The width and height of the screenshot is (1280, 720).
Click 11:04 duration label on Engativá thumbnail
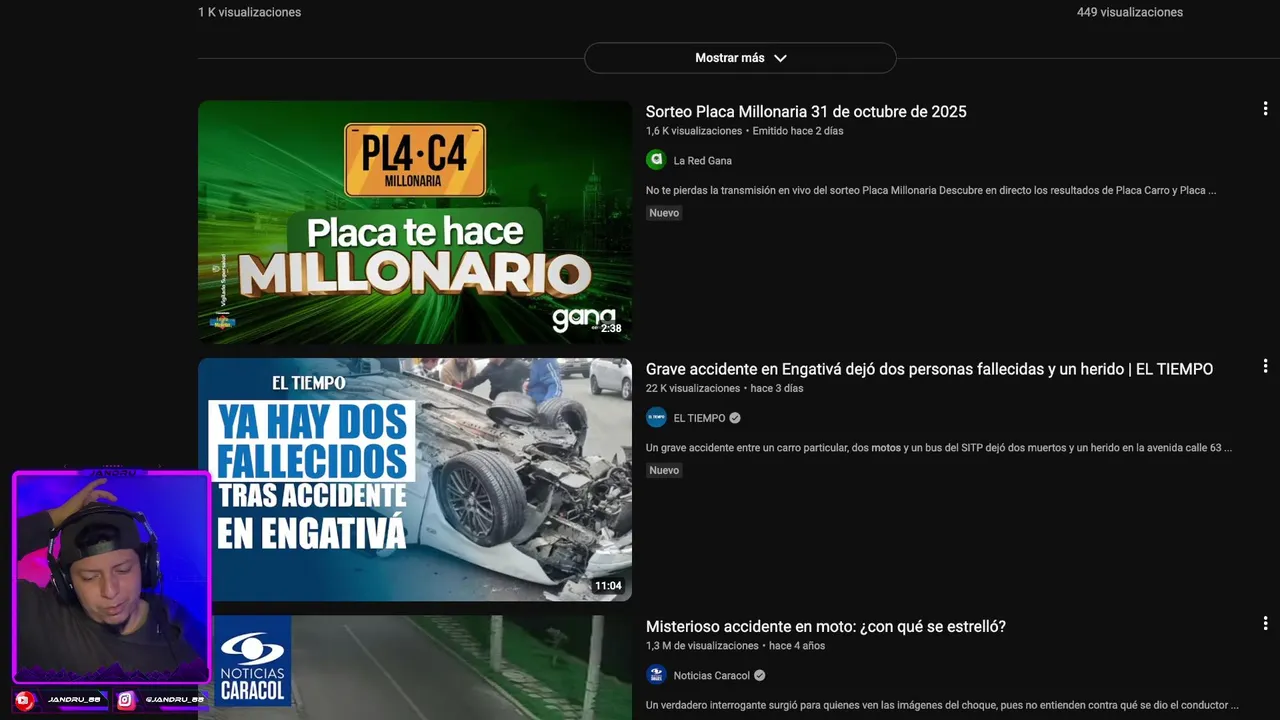coord(608,586)
